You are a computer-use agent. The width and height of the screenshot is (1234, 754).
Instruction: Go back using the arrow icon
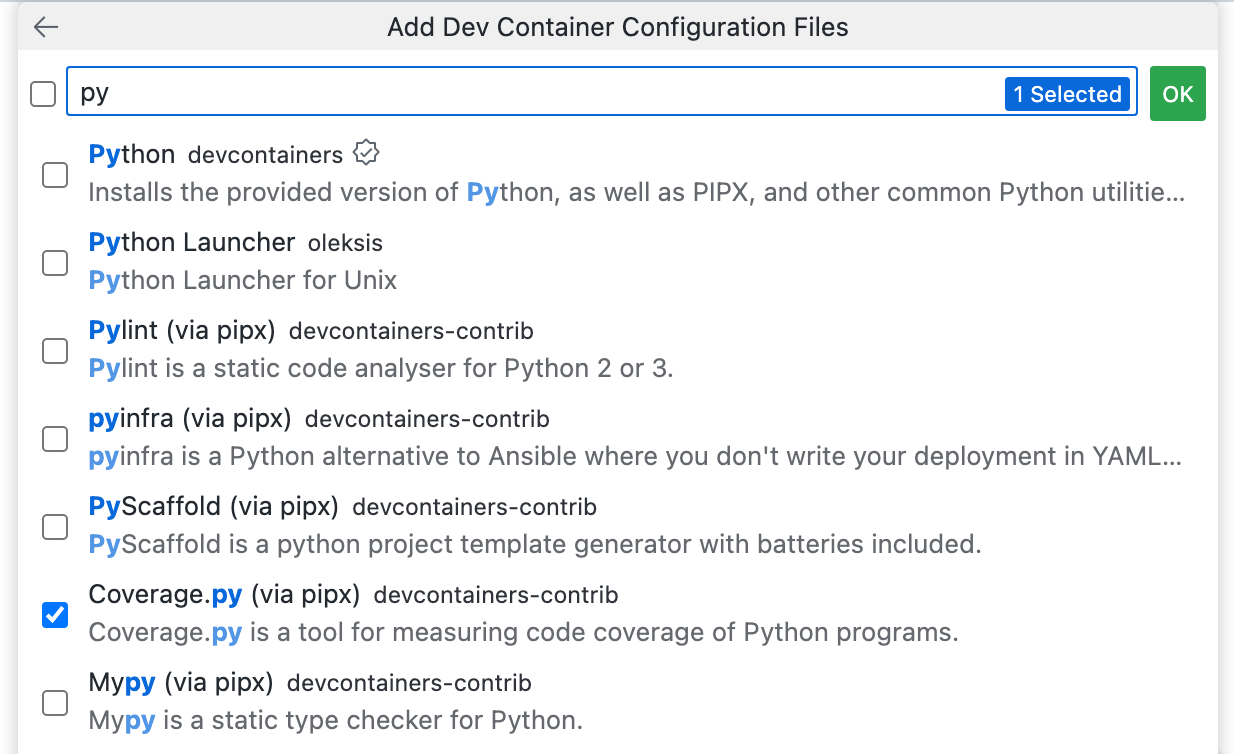(46, 27)
